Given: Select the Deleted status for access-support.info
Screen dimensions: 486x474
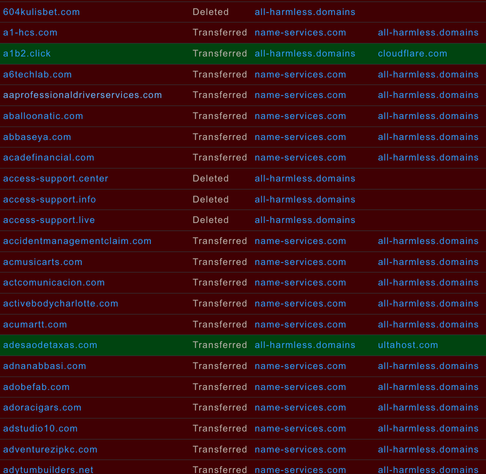Looking at the screenshot, I should (x=210, y=199).
